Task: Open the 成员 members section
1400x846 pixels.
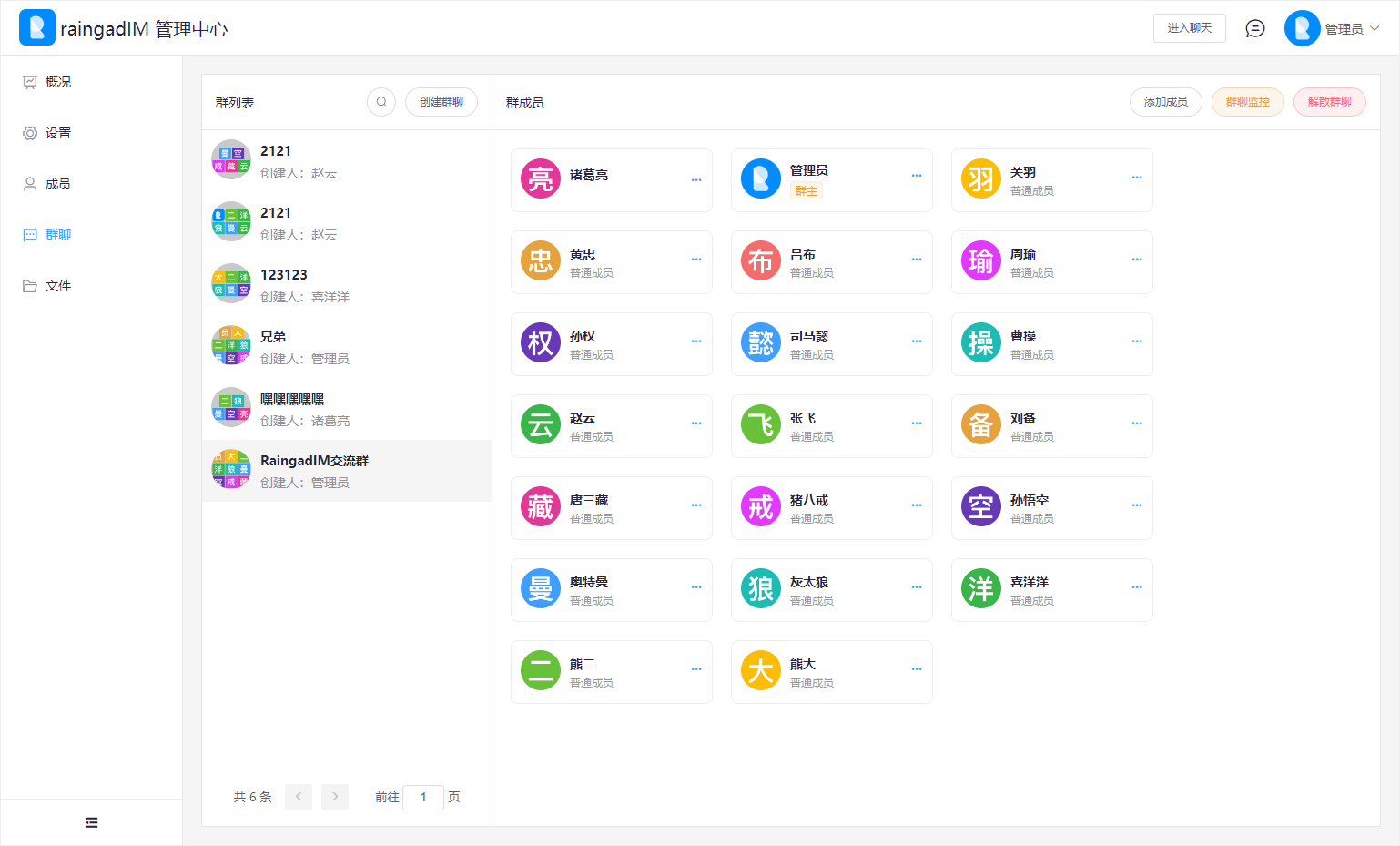Action: pos(56,183)
